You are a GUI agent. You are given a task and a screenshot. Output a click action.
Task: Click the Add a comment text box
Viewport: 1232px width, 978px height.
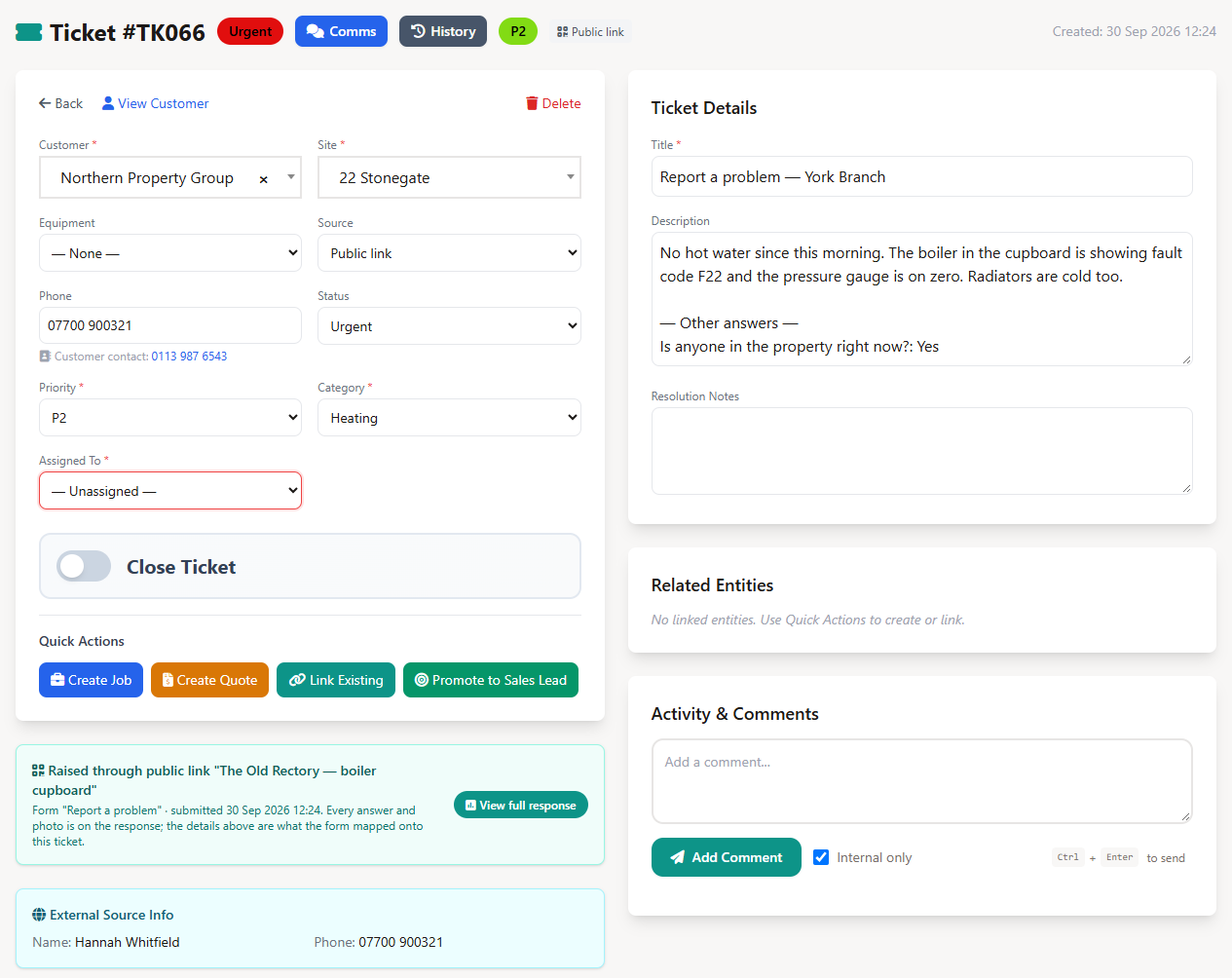pyautogui.click(x=921, y=781)
